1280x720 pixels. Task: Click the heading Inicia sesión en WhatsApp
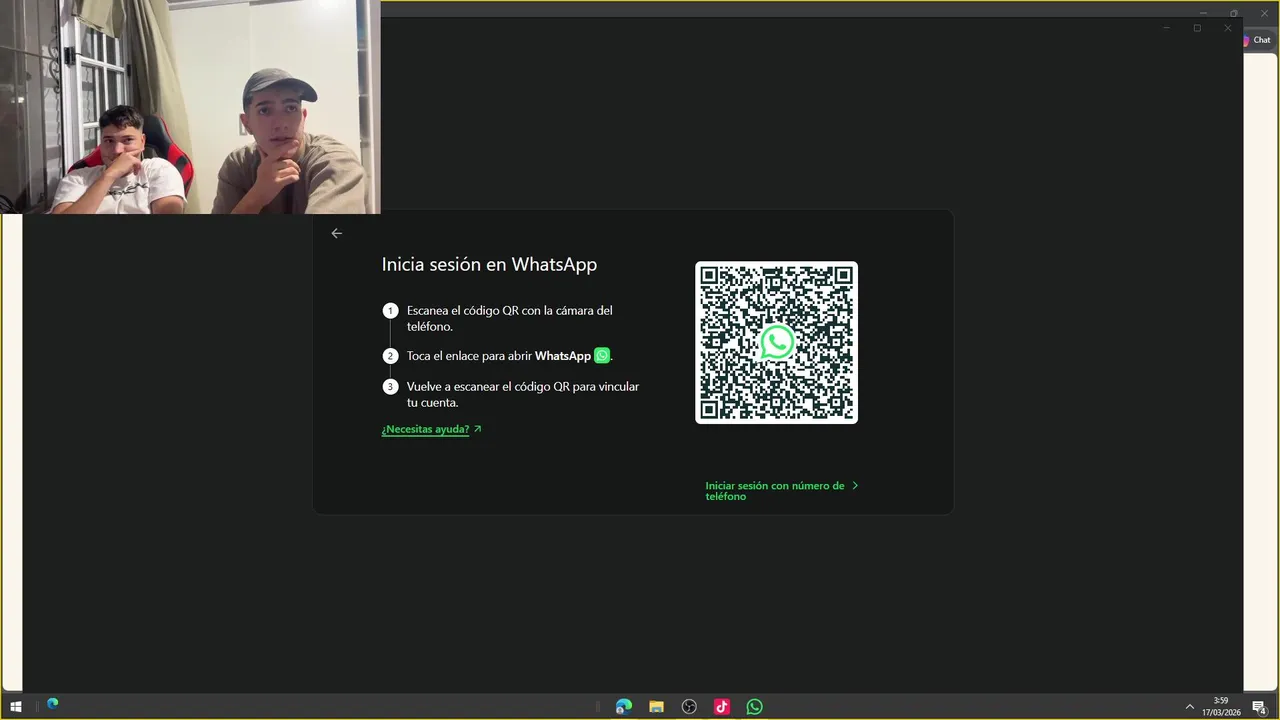489,265
